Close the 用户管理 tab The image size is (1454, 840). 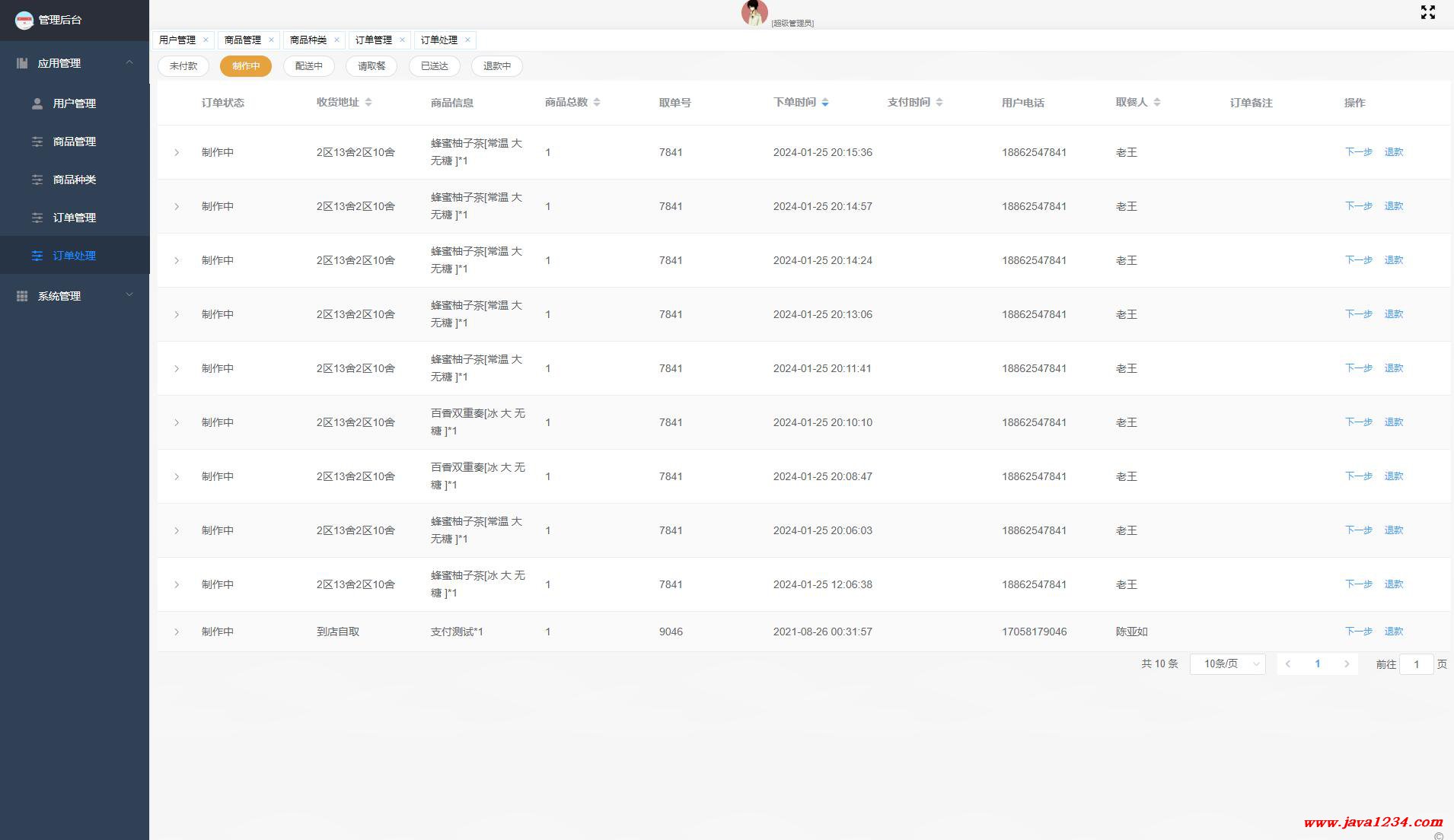coord(206,40)
